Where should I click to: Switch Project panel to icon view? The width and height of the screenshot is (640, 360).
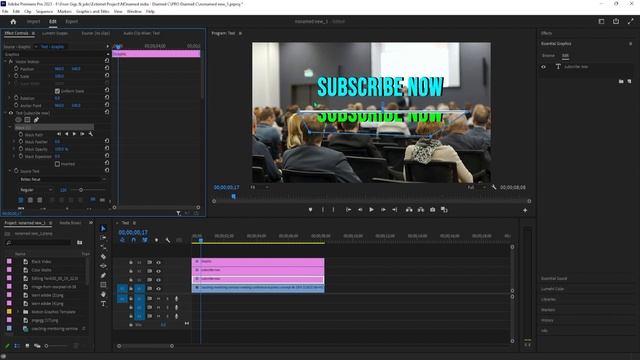27,346
